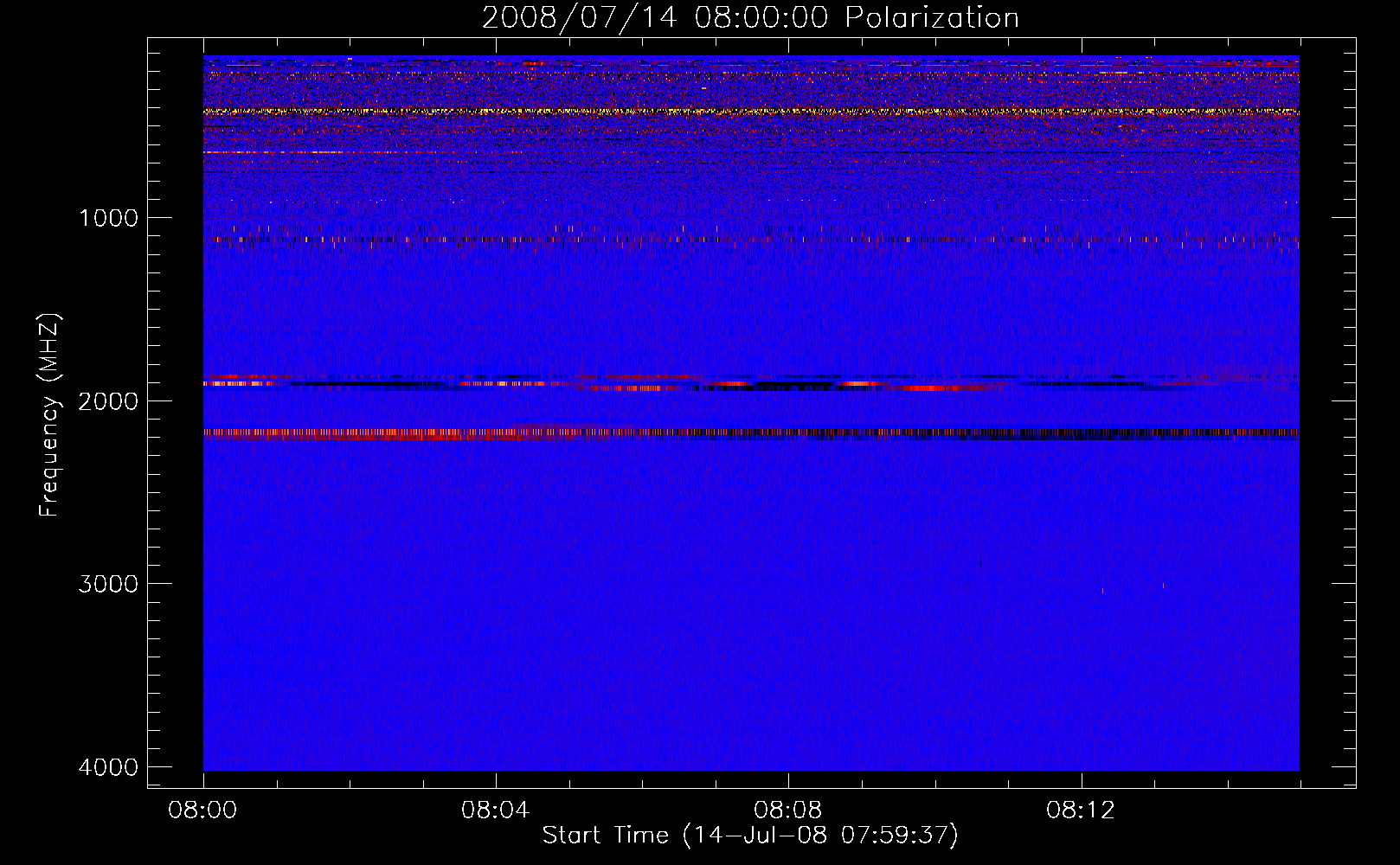The image size is (1400, 865).
Task: Select the 'Frequency (MHZ)' y-axis label
Action: coord(50,415)
